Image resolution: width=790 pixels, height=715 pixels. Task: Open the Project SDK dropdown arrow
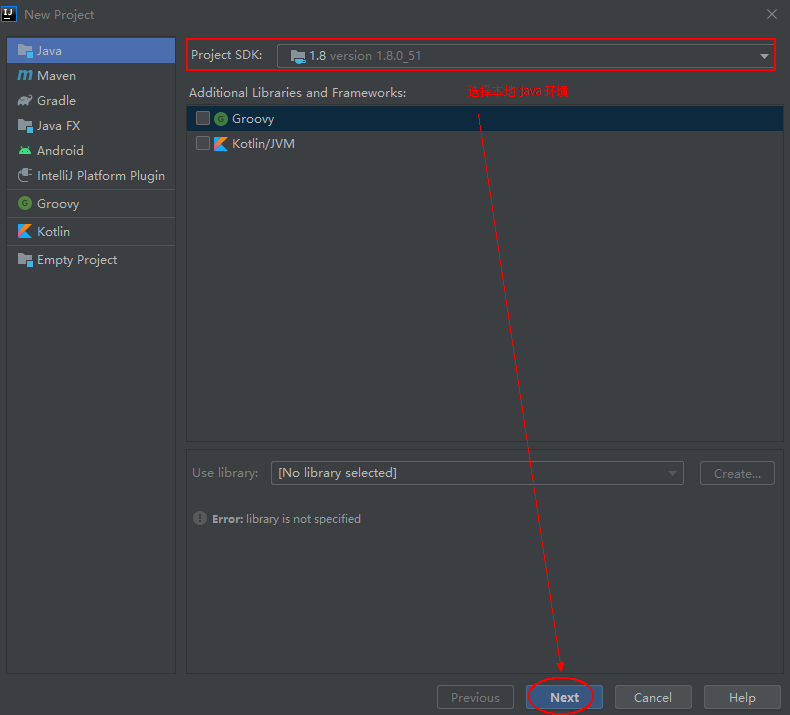(764, 56)
